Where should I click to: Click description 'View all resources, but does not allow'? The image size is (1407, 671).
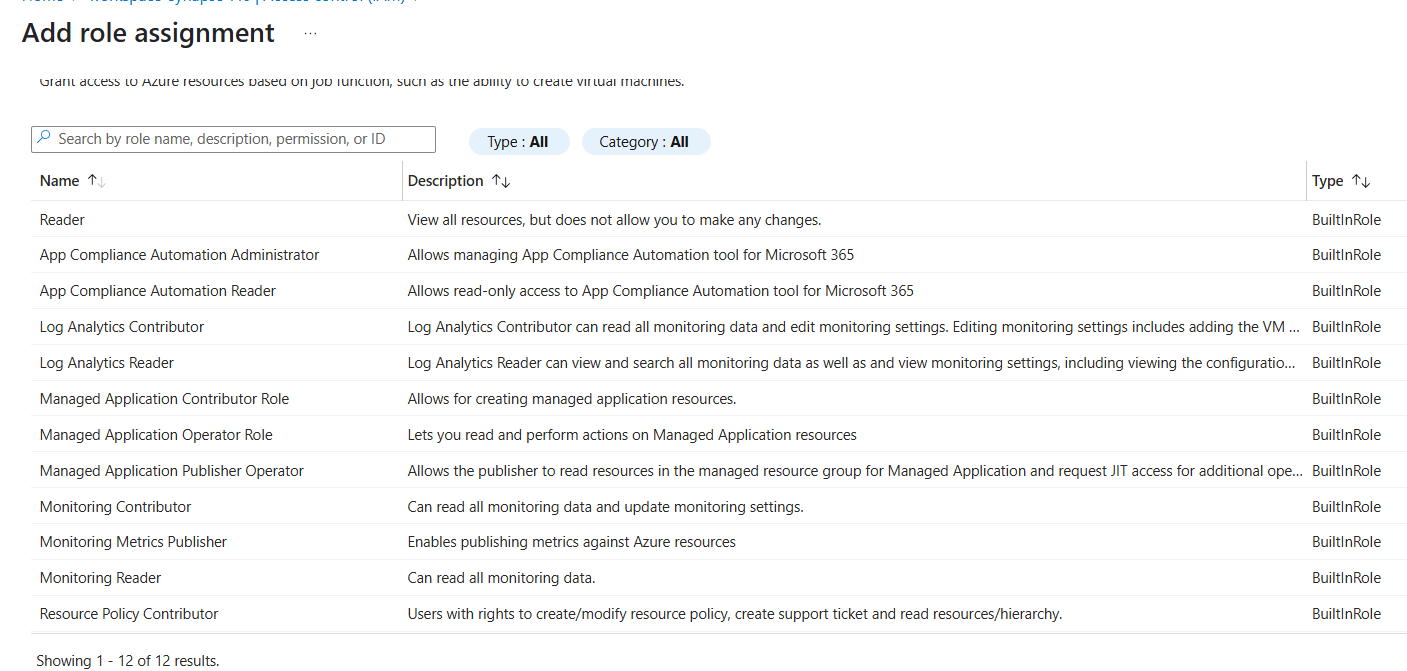(x=614, y=219)
